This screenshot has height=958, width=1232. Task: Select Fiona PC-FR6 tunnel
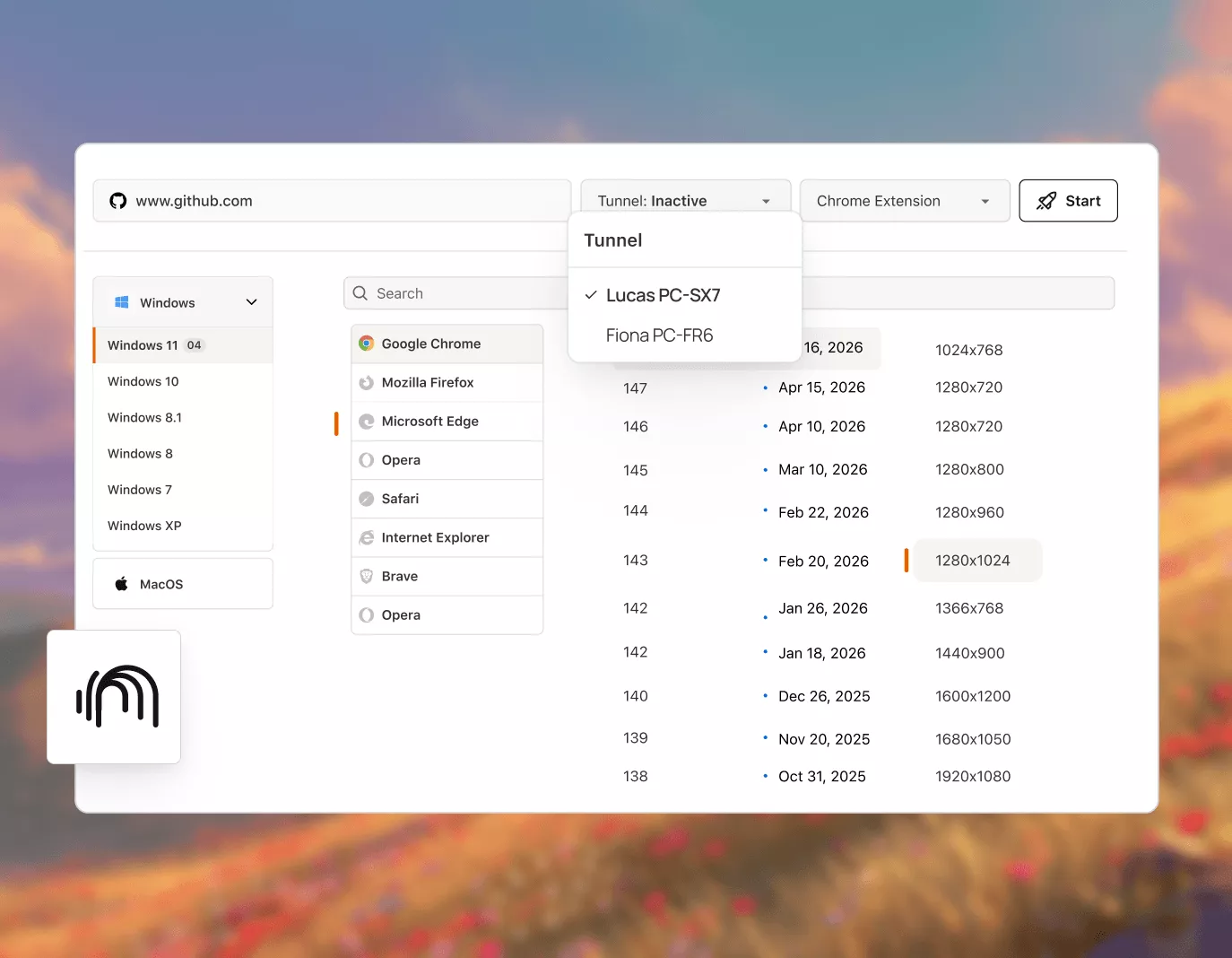point(685,335)
